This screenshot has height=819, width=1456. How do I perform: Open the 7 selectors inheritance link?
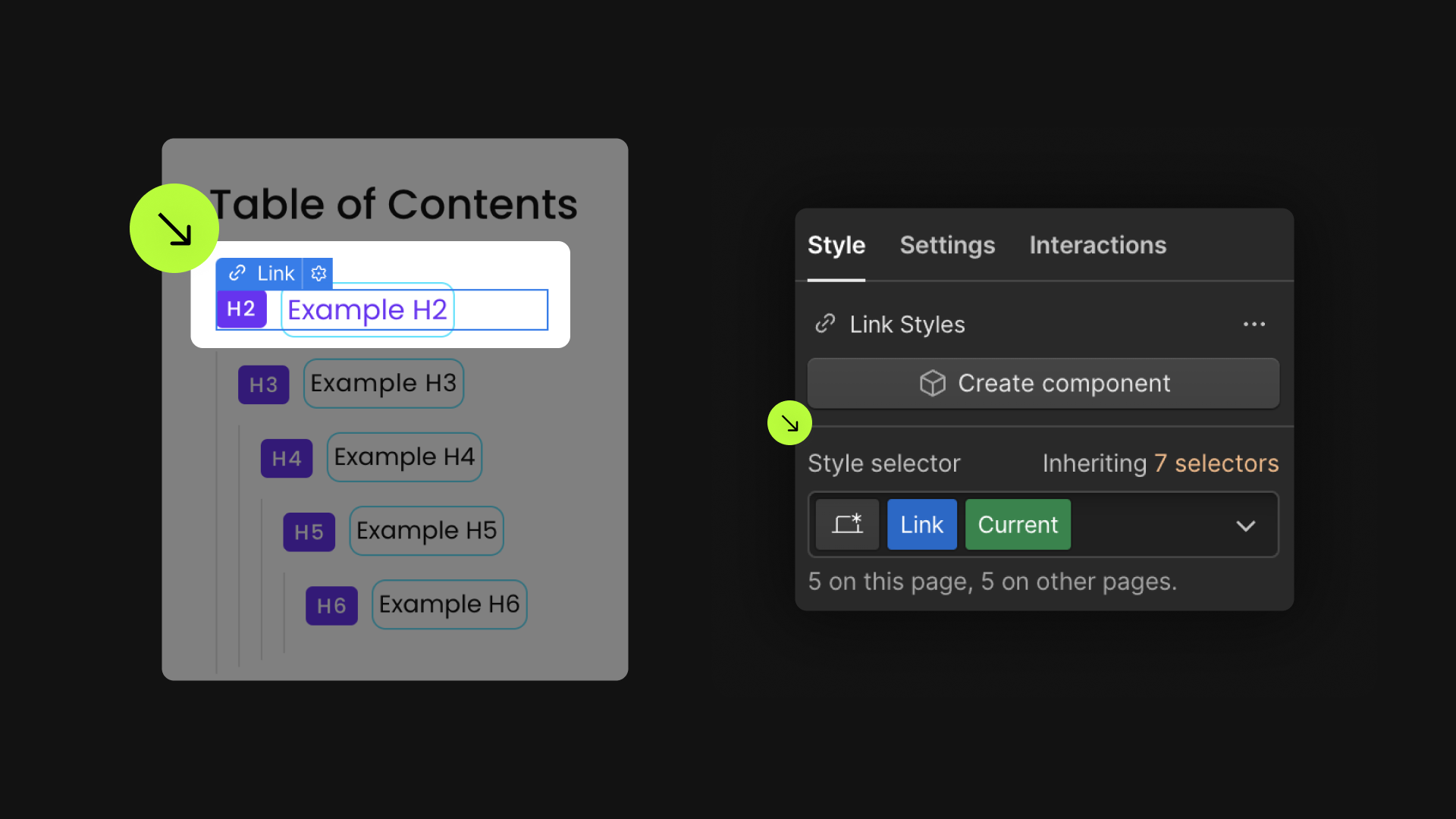(1216, 463)
